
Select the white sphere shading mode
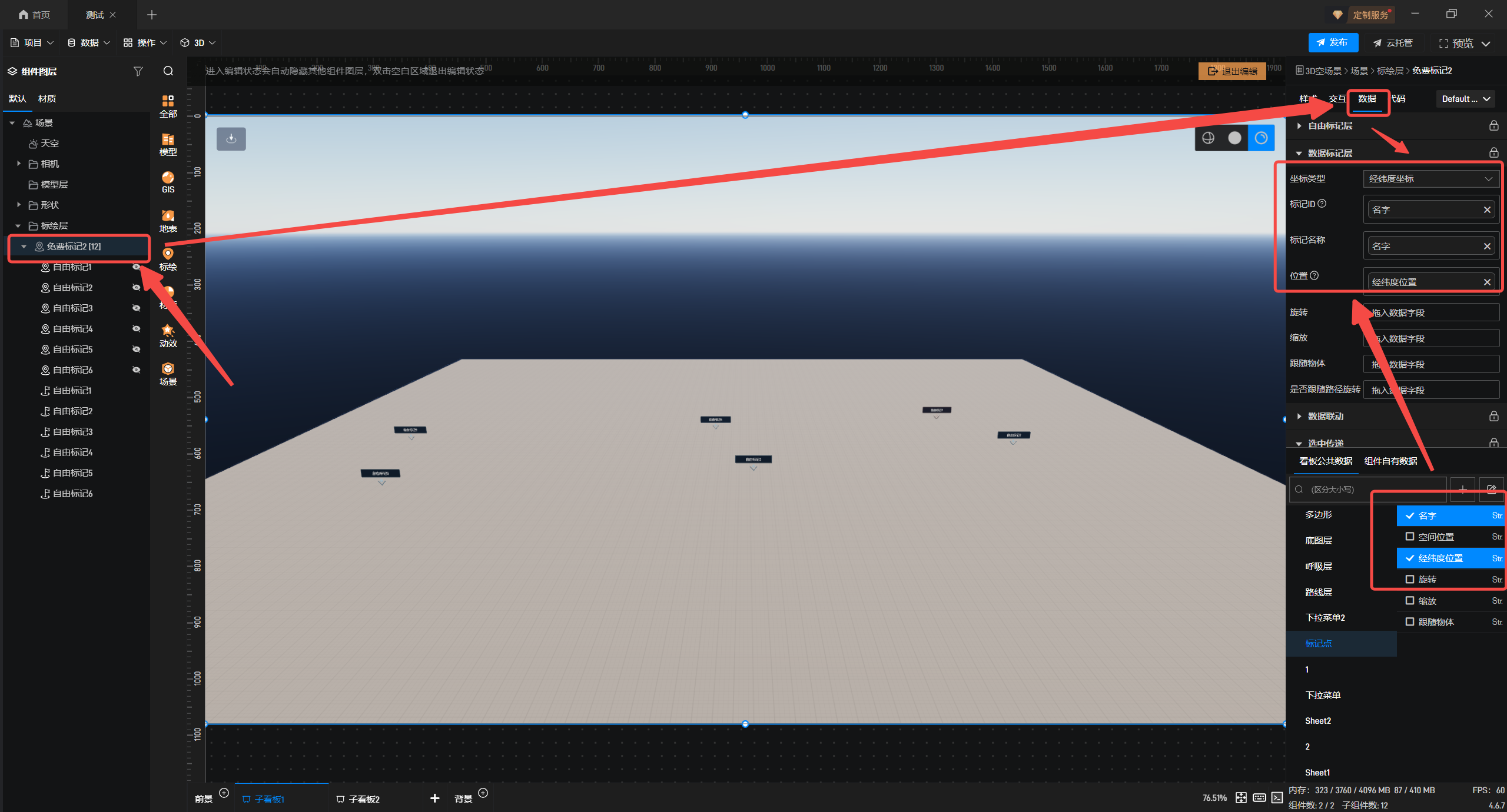[x=1234, y=138]
